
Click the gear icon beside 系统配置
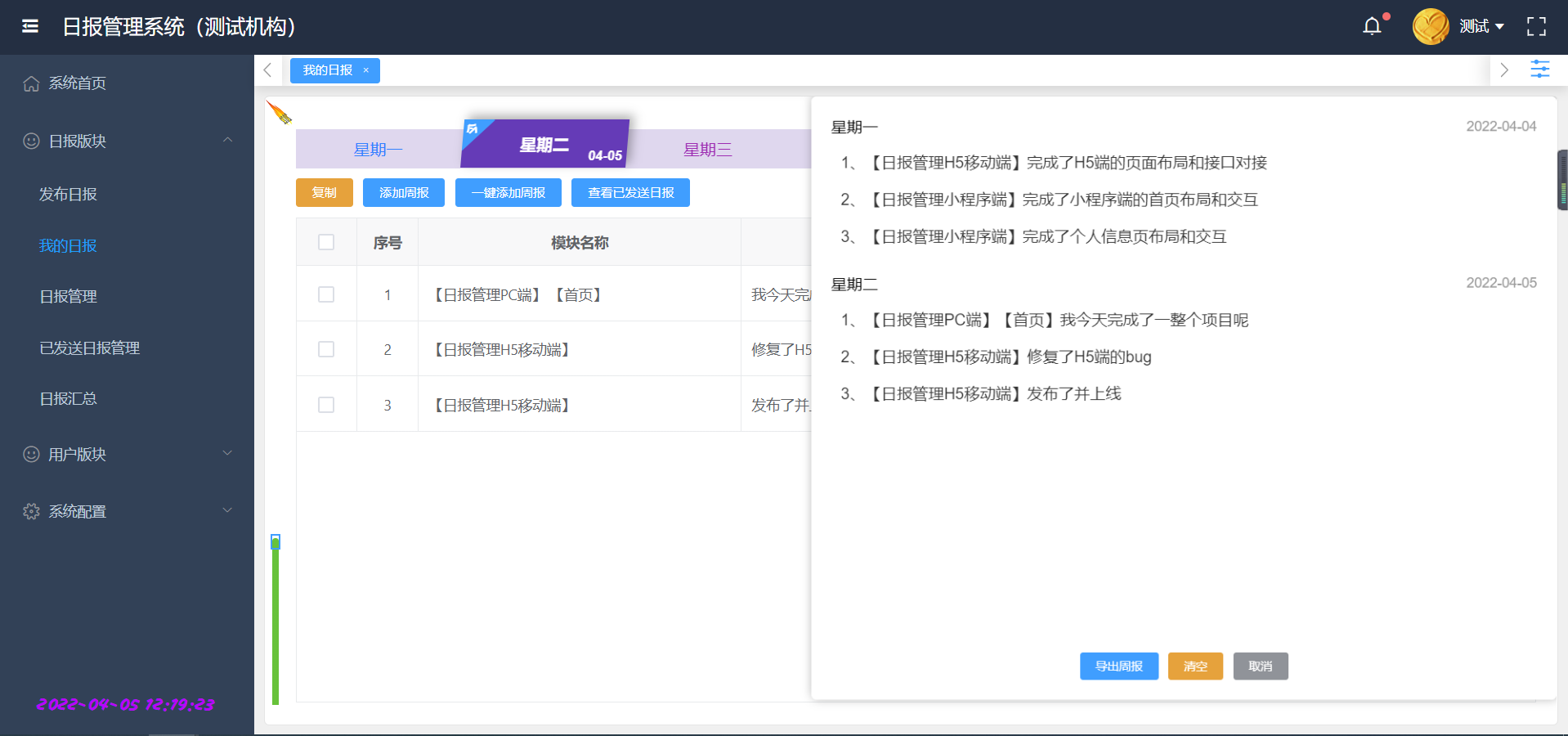click(x=31, y=511)
